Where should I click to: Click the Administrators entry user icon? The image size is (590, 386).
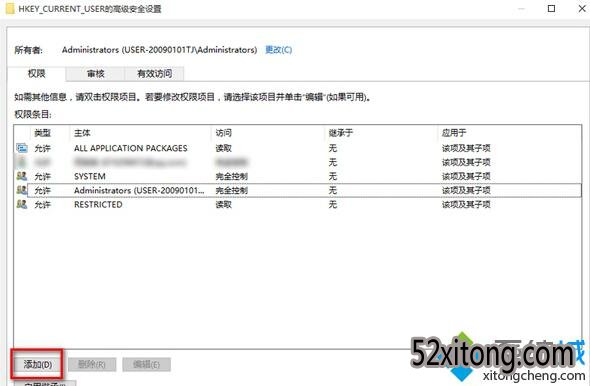click(x=22, y=190)
